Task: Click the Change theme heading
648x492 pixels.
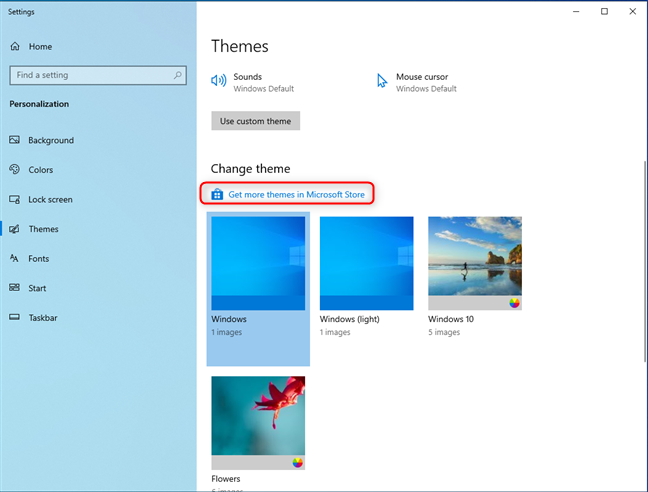Action: point(250,169)
